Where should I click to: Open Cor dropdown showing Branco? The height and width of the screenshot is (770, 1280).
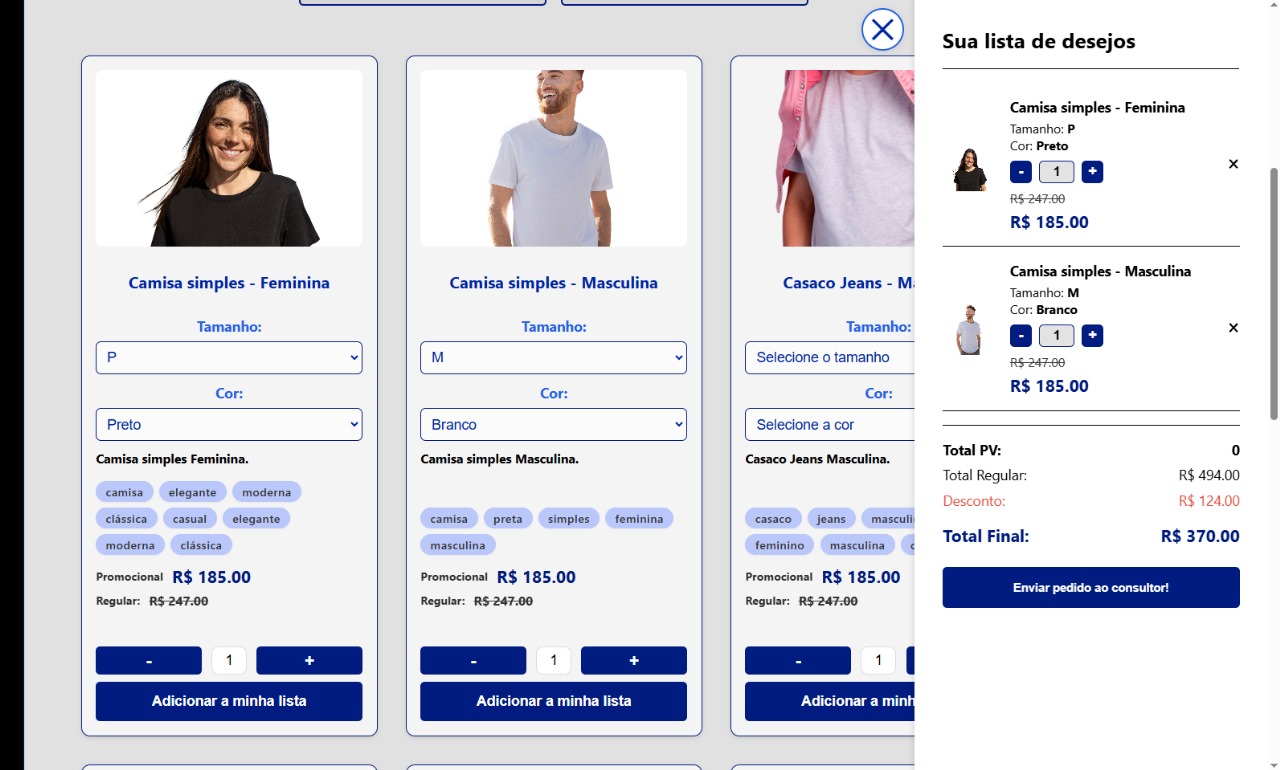[x=553, y=425]
